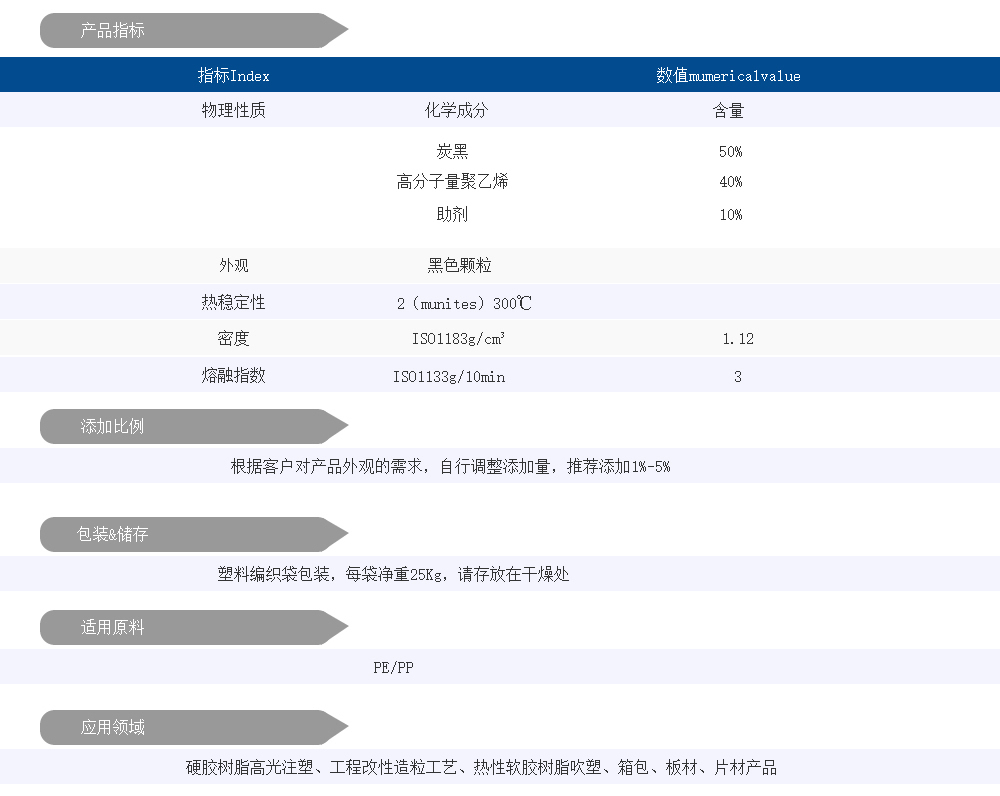Screen dimensions: 1000x796
Task: Click the 适用原料 section label
Action: (x=112, y=628)
